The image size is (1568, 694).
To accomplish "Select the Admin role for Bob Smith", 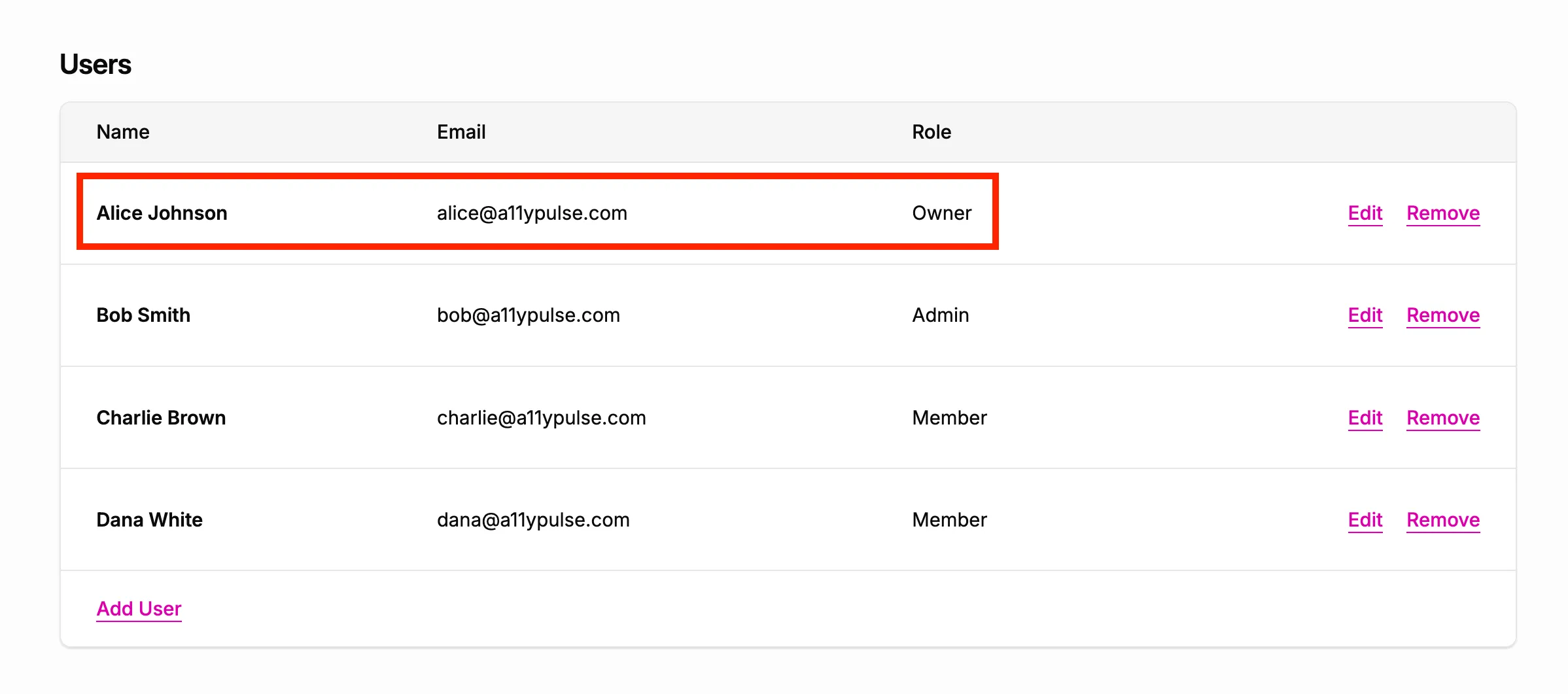I will (940, 315).
